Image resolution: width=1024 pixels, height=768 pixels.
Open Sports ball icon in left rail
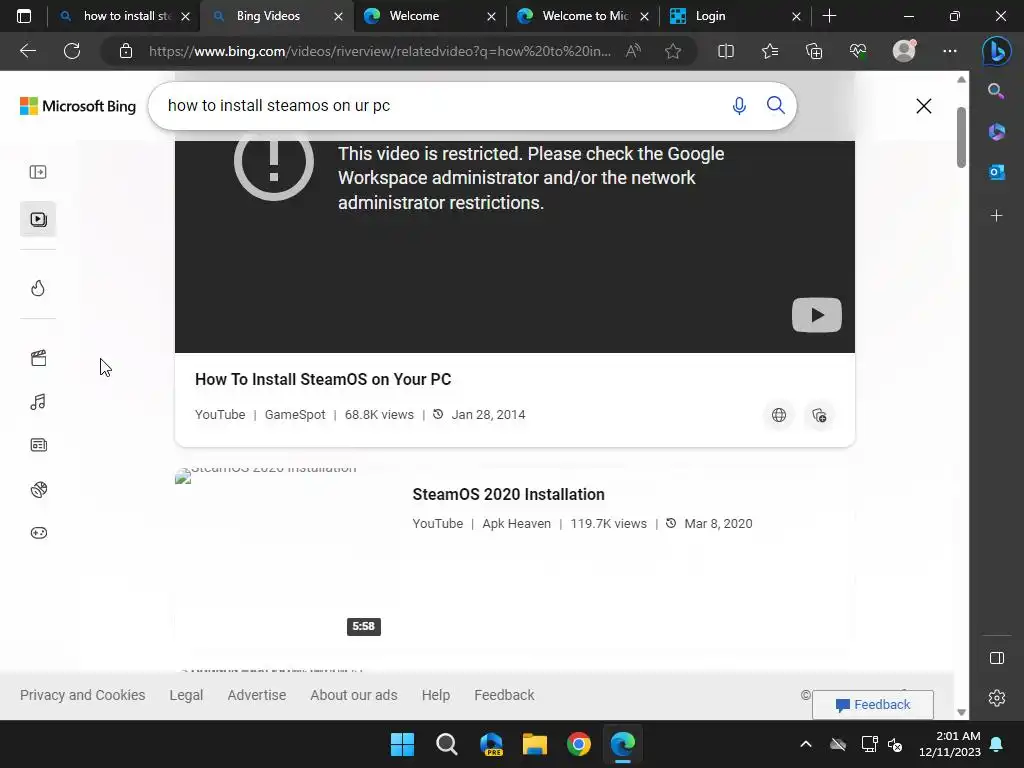click(39, 489)
